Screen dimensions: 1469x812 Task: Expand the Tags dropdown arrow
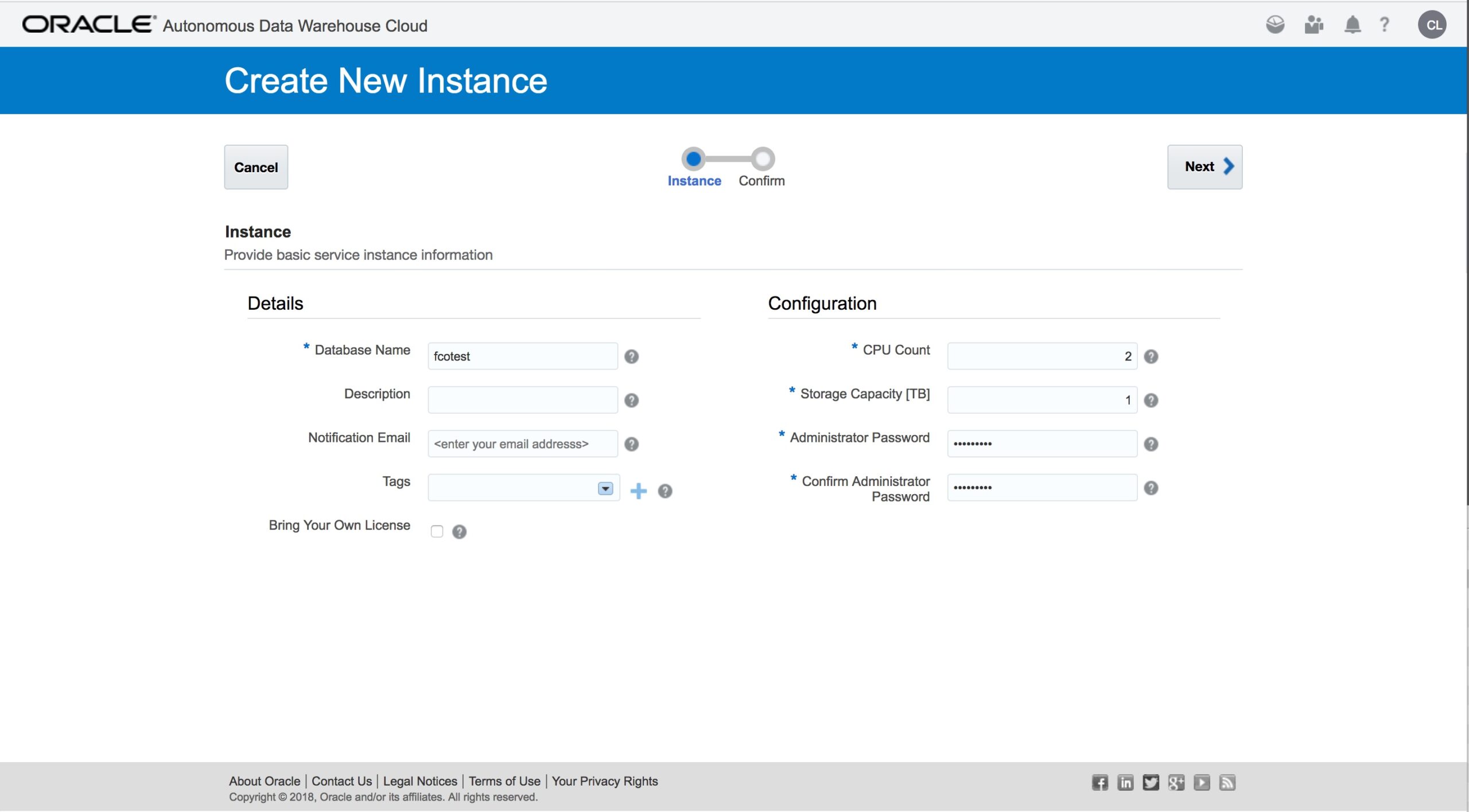pos(605,488)
